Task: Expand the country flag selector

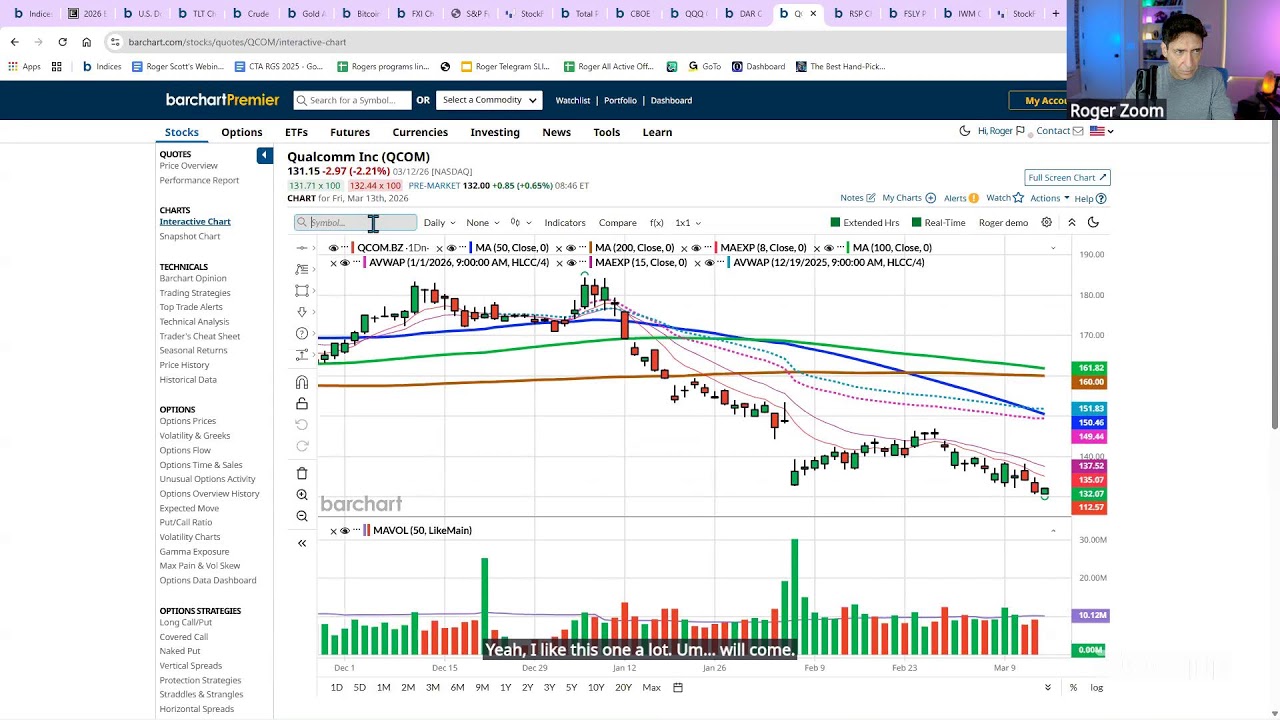Action: pyautogui.click(x=1101, y=131)
